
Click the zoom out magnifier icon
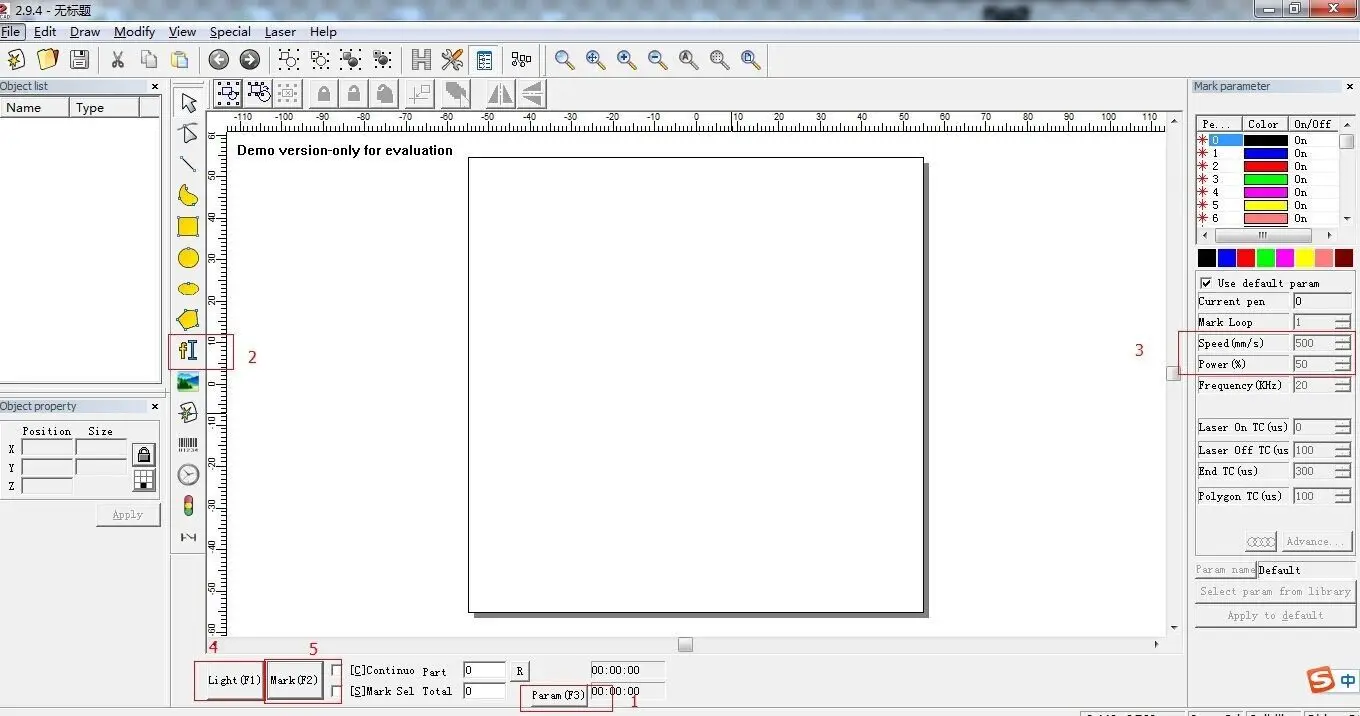click(x=658, y=60)
